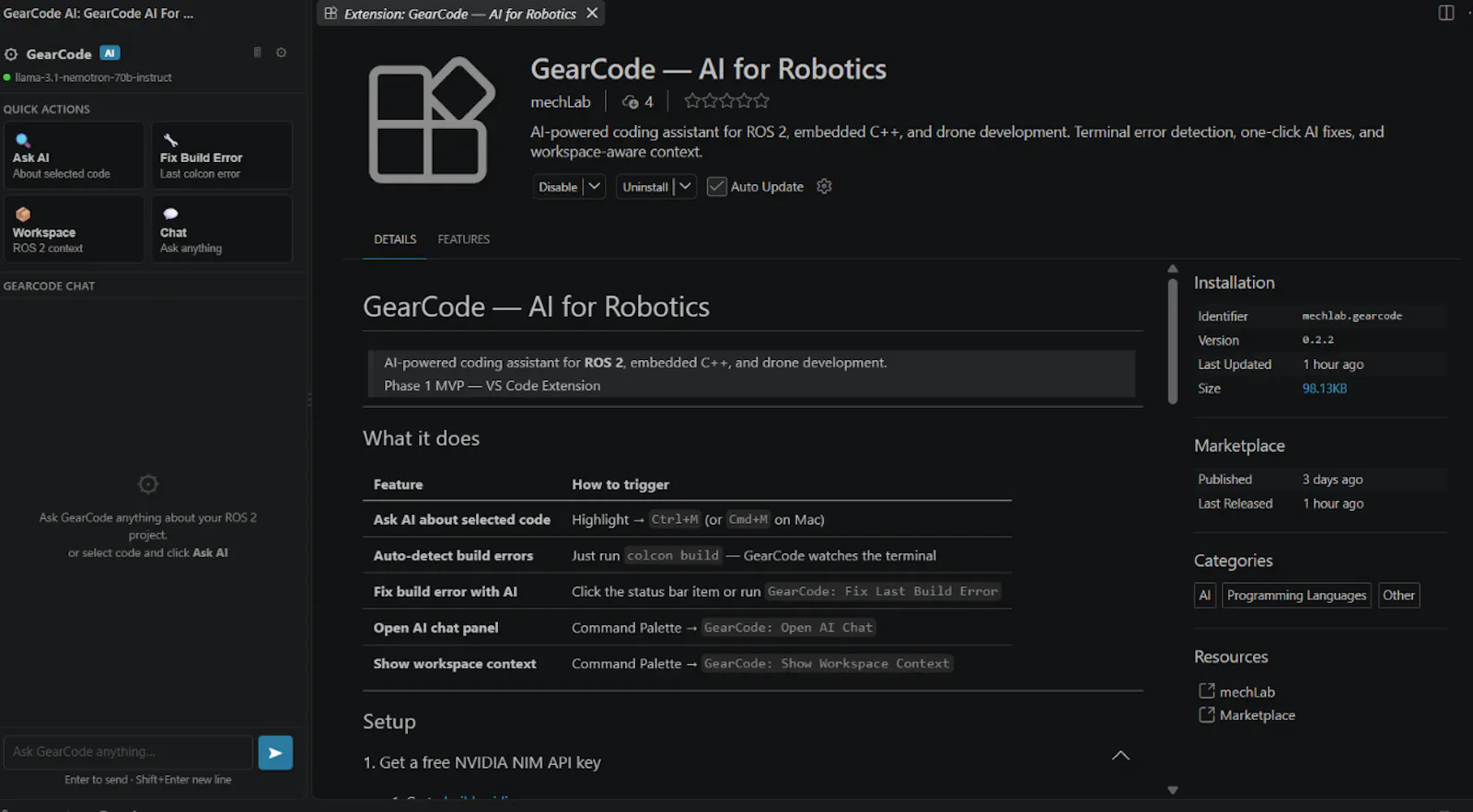Click the scroll-down arrow of the readme scrollbar
1473x812 pixels.
[x=1172, y=790]
